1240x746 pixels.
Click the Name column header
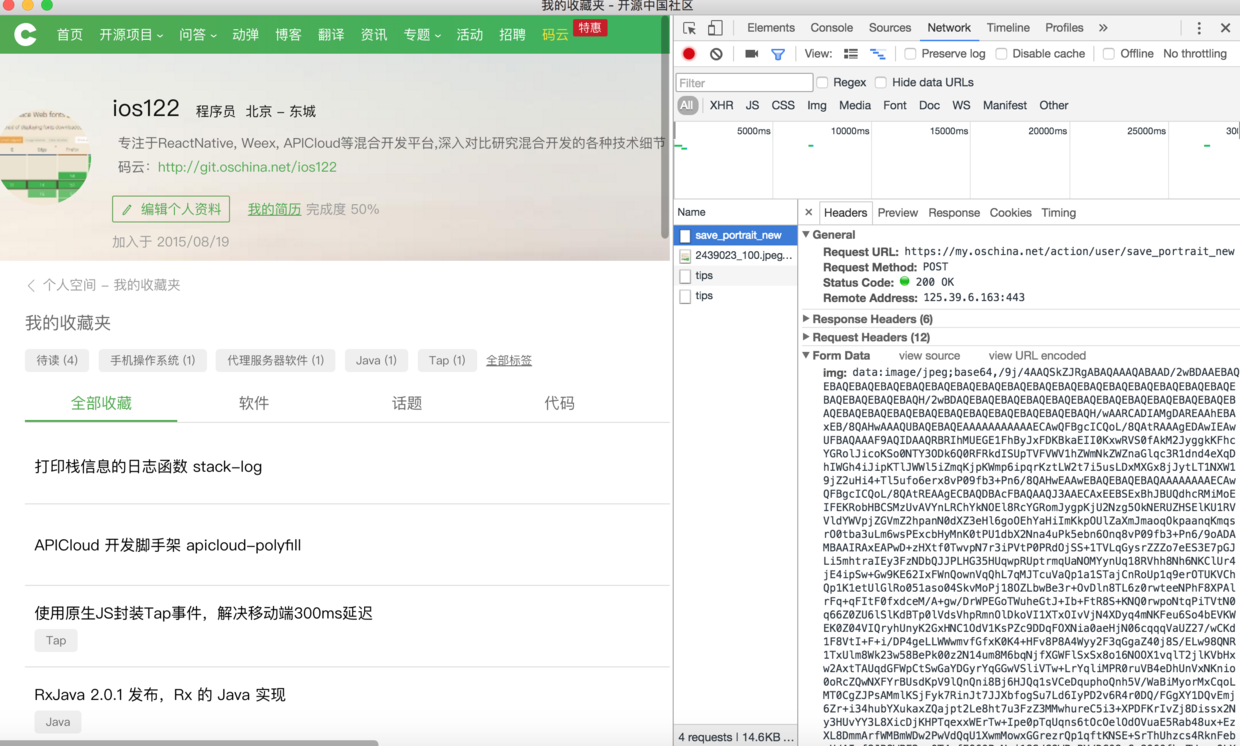tap(735, 212)
